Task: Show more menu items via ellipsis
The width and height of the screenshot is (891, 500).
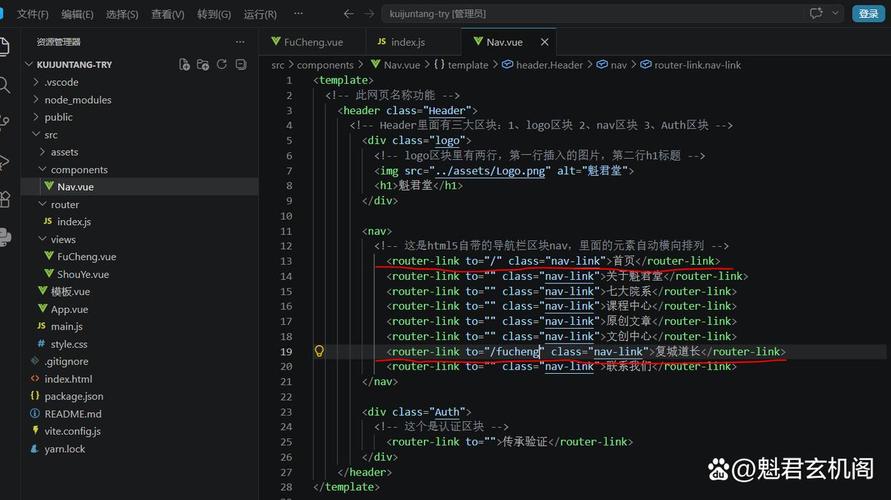Action: point(298,14)
